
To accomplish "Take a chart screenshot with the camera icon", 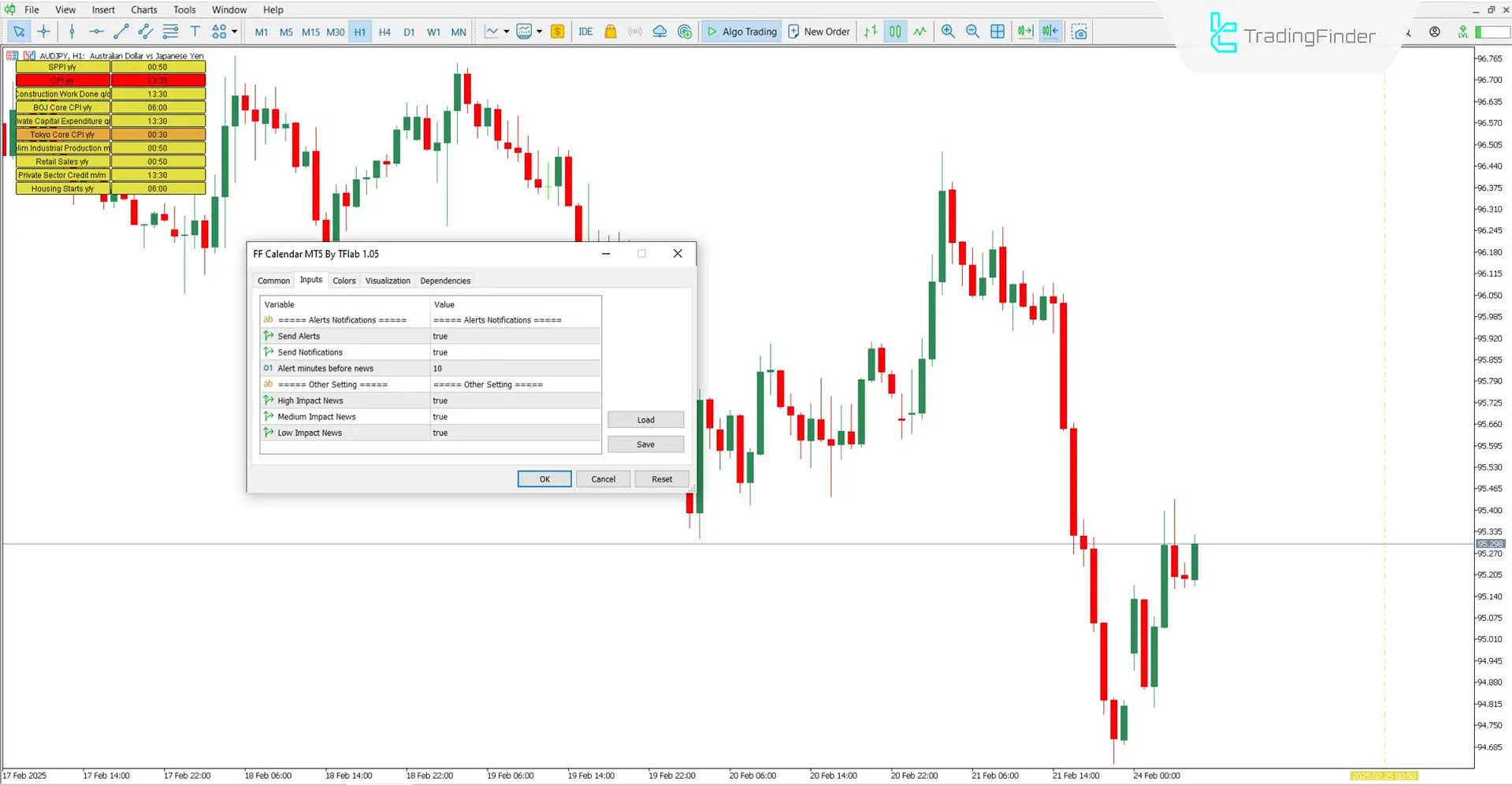I will click(x=1079, y=32).
